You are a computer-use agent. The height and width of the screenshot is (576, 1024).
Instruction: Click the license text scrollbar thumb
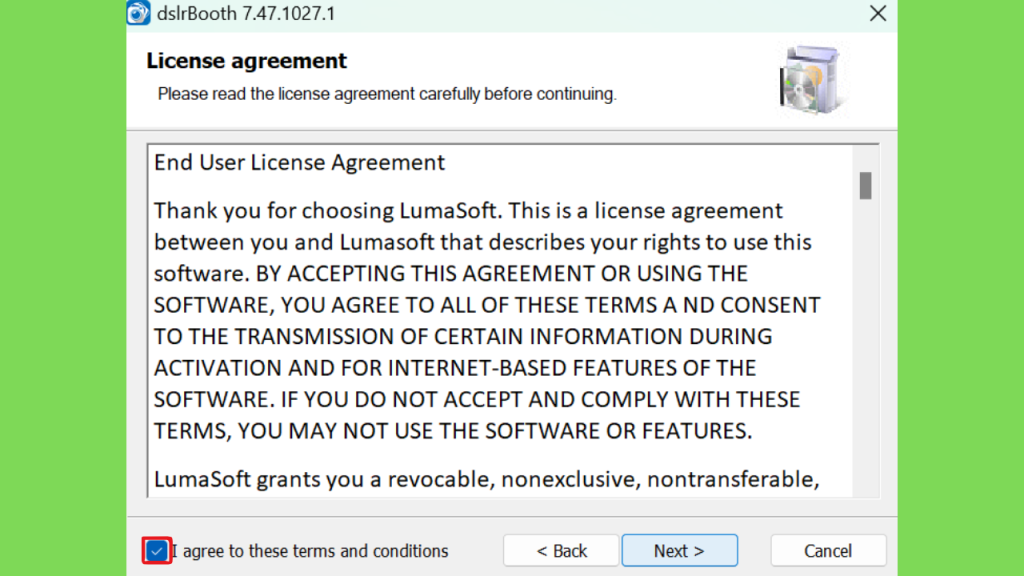tap(865, 185)
